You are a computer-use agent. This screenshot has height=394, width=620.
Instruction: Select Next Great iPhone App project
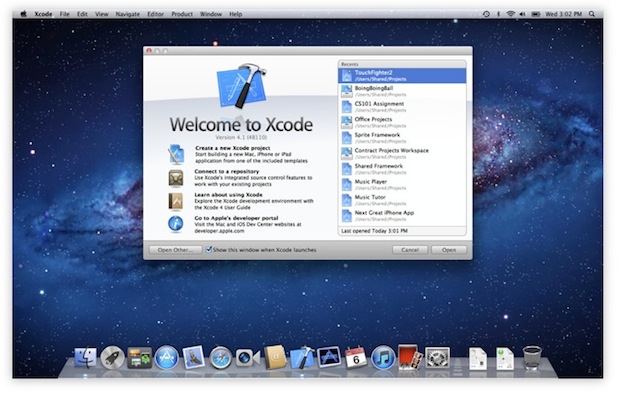click(402, 216)
